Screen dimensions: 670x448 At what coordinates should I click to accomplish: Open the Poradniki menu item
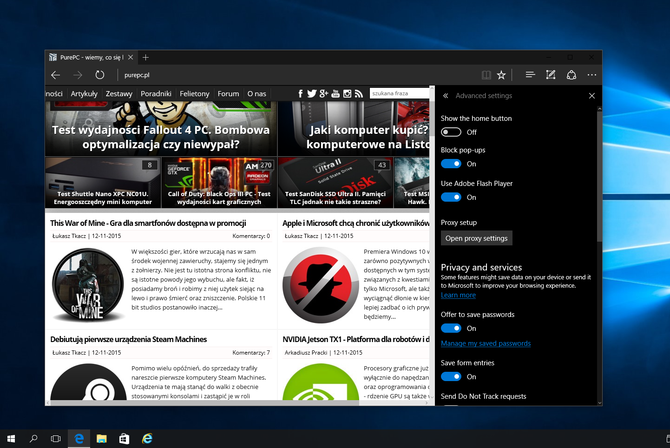click(156, 93)
